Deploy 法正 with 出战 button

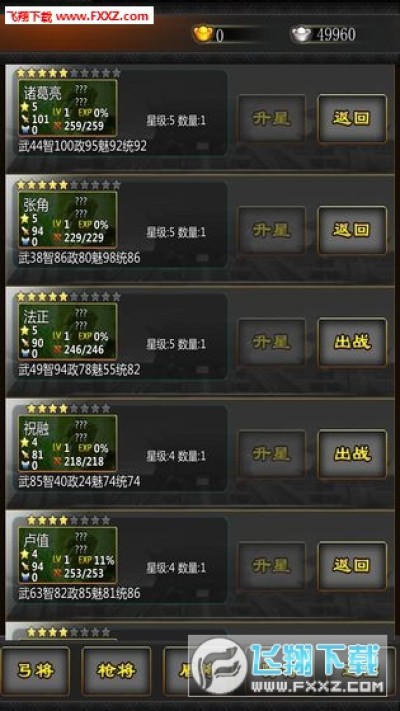click(x=352, y=342)
